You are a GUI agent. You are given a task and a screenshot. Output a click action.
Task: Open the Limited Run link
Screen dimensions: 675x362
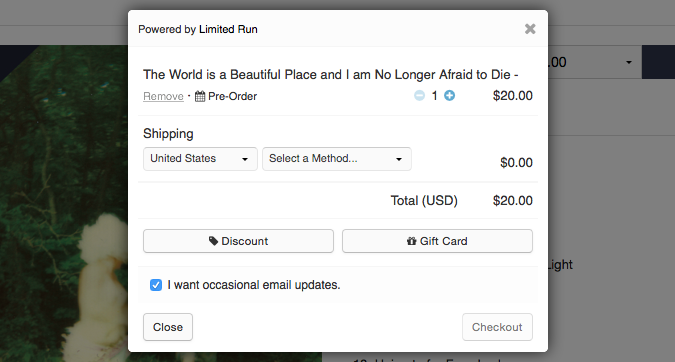(228, 29)
